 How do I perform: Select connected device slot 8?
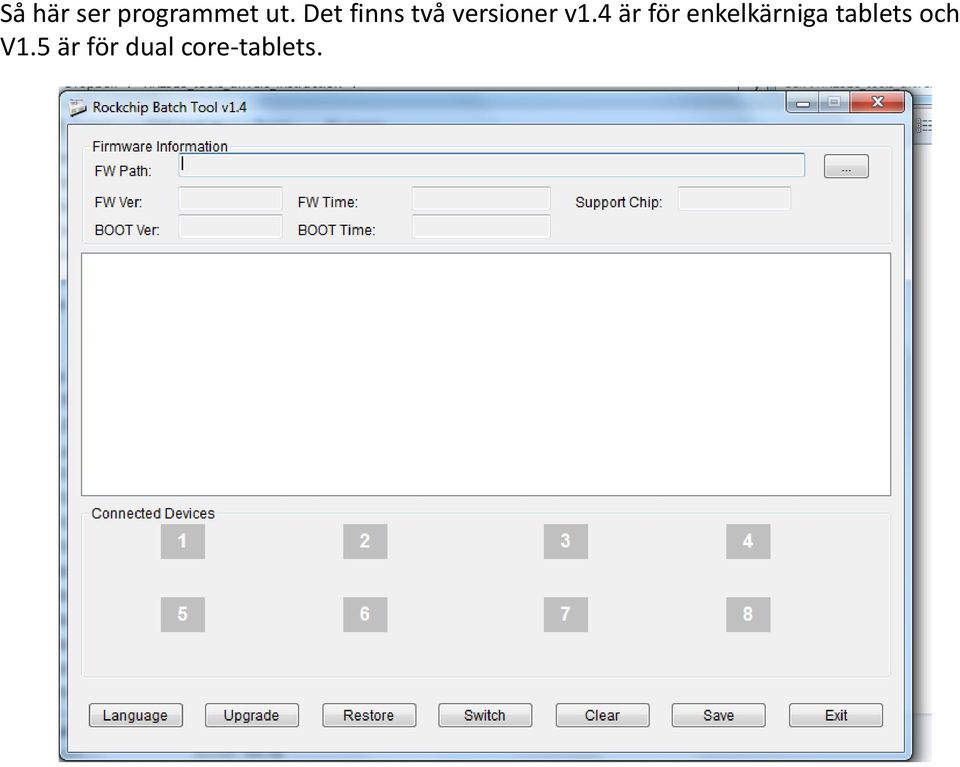click(748, 615)
